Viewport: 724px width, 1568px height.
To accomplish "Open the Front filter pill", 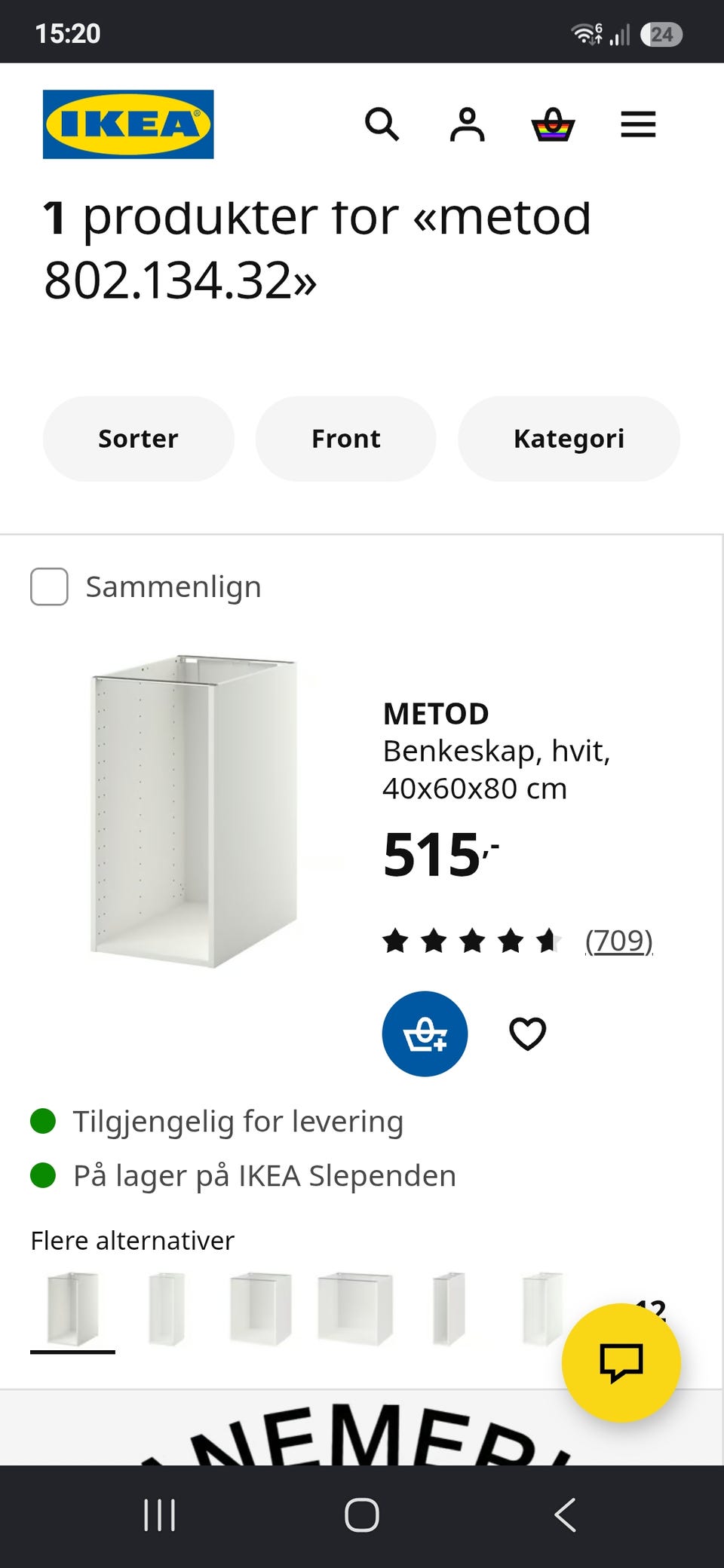I will click(x=345, y=439).
